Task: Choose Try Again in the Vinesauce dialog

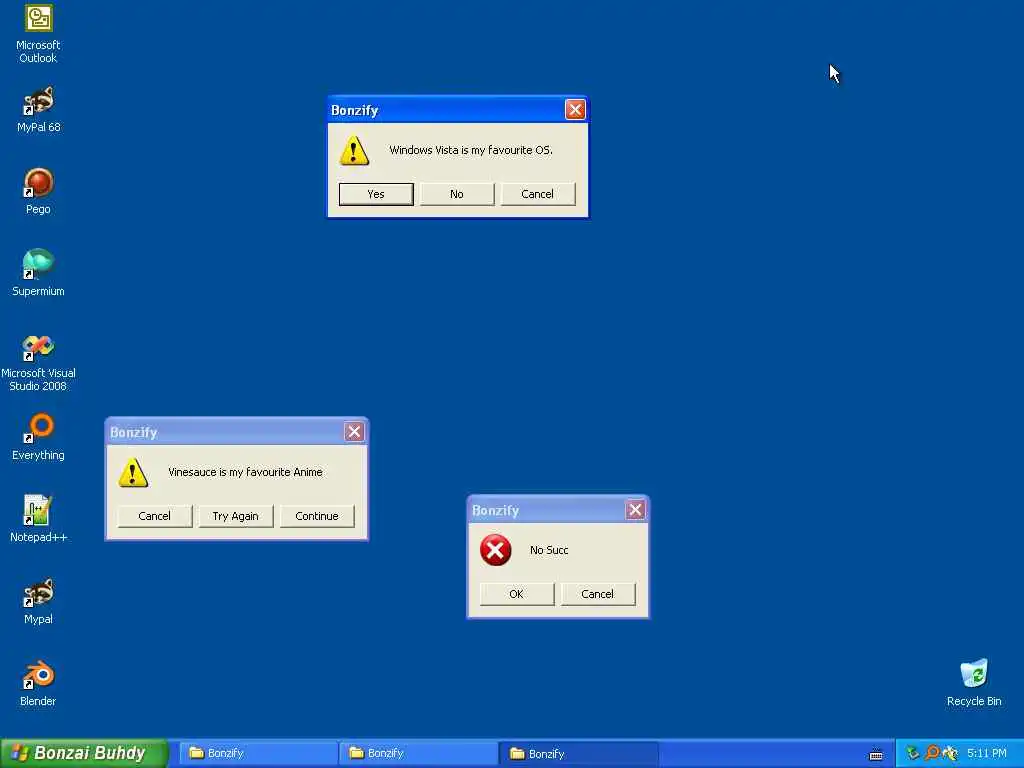Action: pyautogui.click(x=236, y=516)
